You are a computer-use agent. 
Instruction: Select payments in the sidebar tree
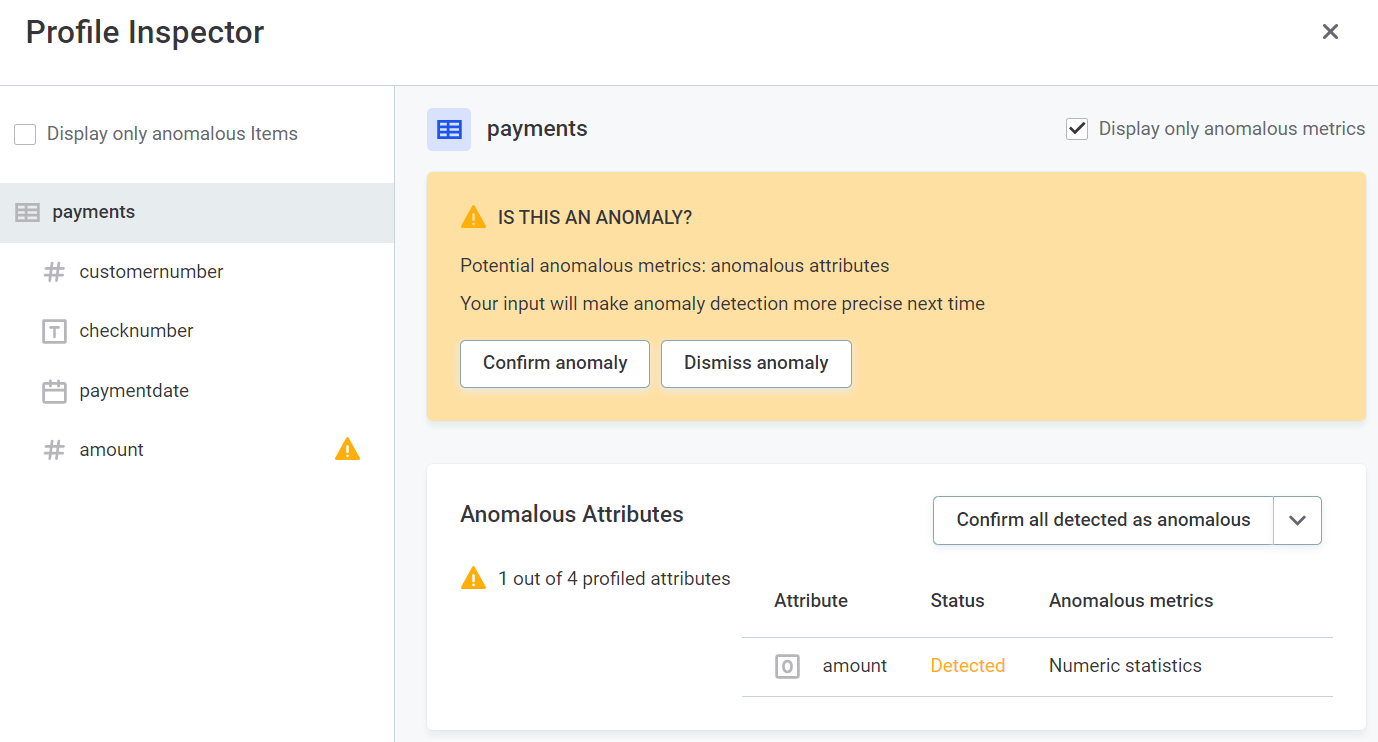[x=94, y=212]
